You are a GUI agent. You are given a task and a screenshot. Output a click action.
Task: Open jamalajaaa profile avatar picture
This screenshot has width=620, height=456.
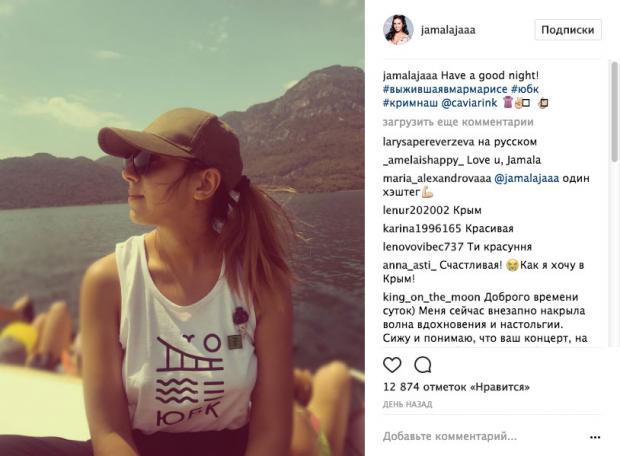click(x=398, y=30)
